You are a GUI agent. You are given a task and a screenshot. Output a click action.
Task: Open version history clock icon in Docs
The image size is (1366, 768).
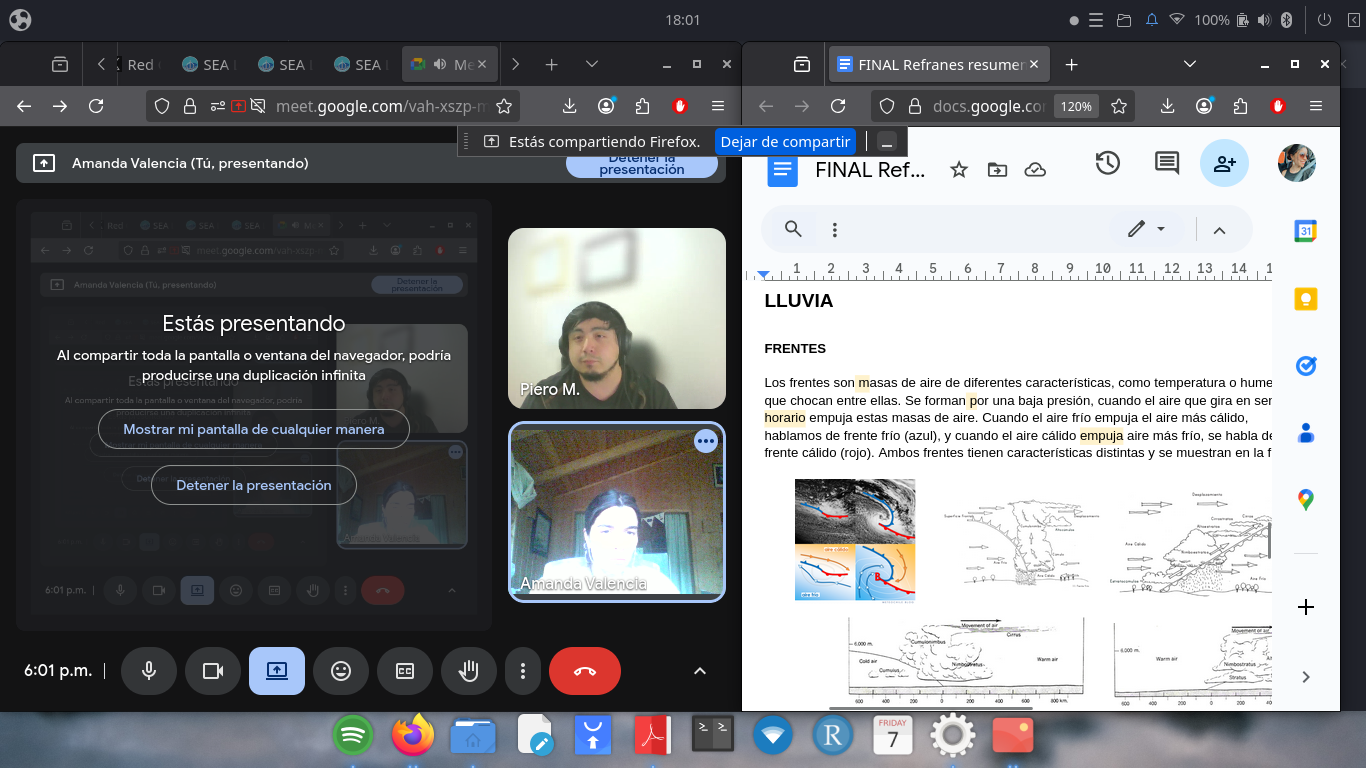click(1107, 164)
